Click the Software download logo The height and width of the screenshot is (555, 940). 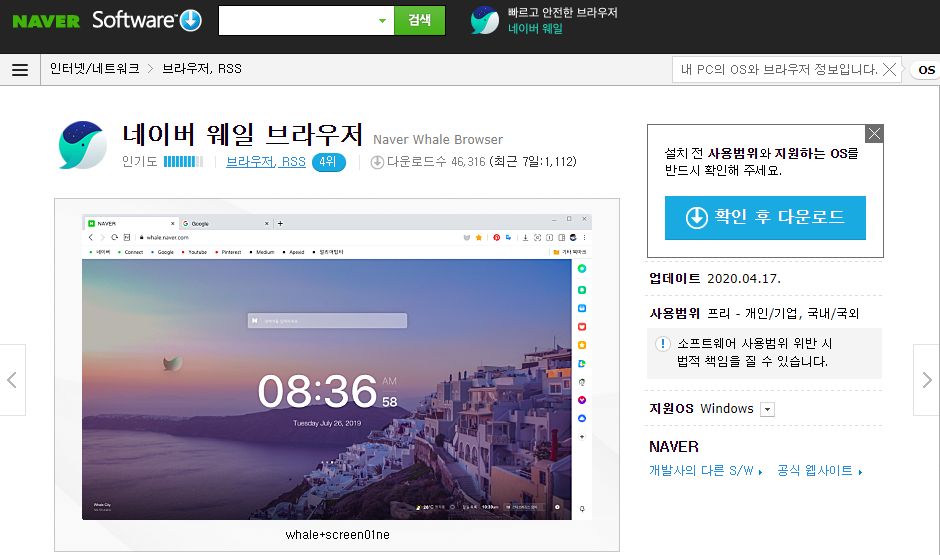[147, 20]
